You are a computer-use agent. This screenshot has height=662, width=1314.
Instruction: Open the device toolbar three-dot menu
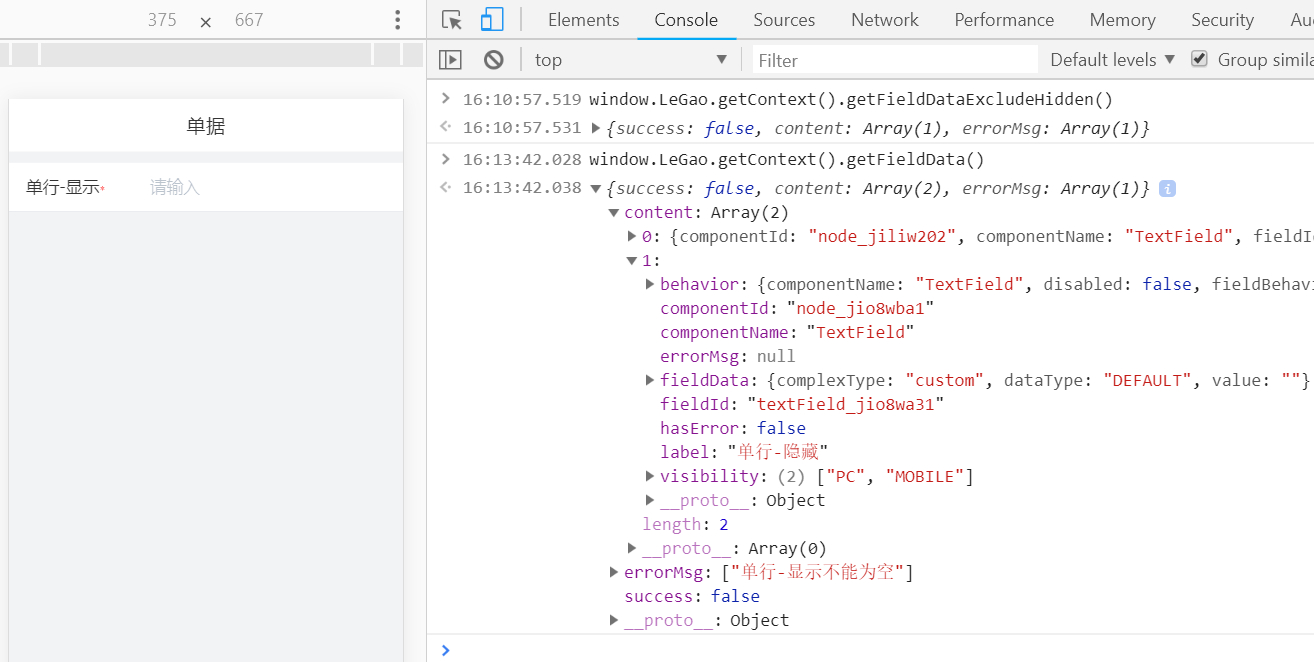coord(397,20)
